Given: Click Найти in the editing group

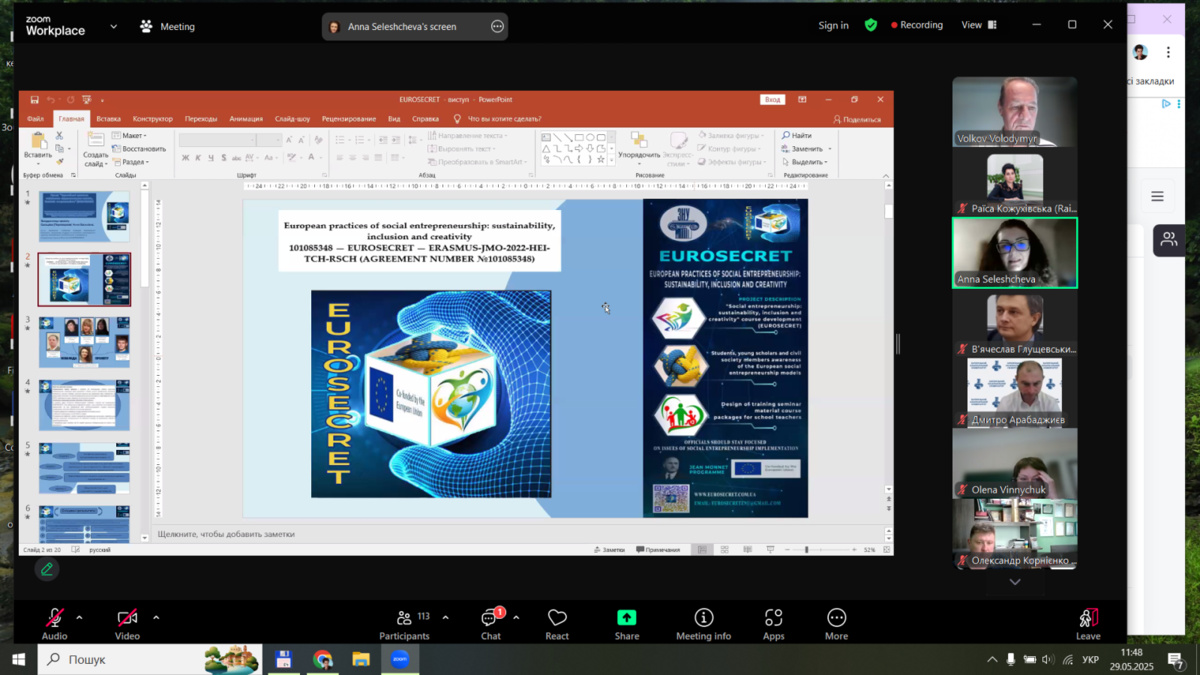Looking at the screenshot, I should (797, 136).
